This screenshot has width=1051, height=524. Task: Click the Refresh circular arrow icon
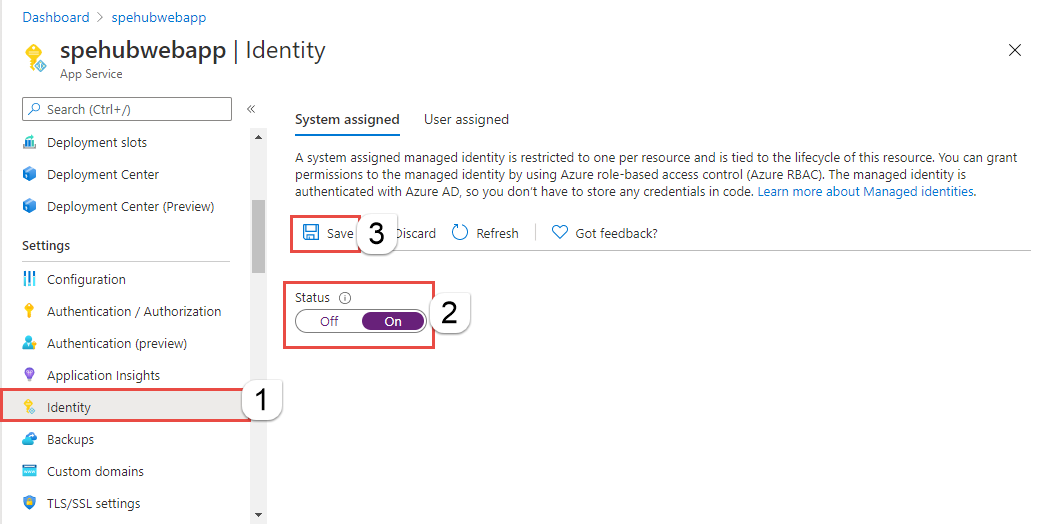tap(460, 233)
